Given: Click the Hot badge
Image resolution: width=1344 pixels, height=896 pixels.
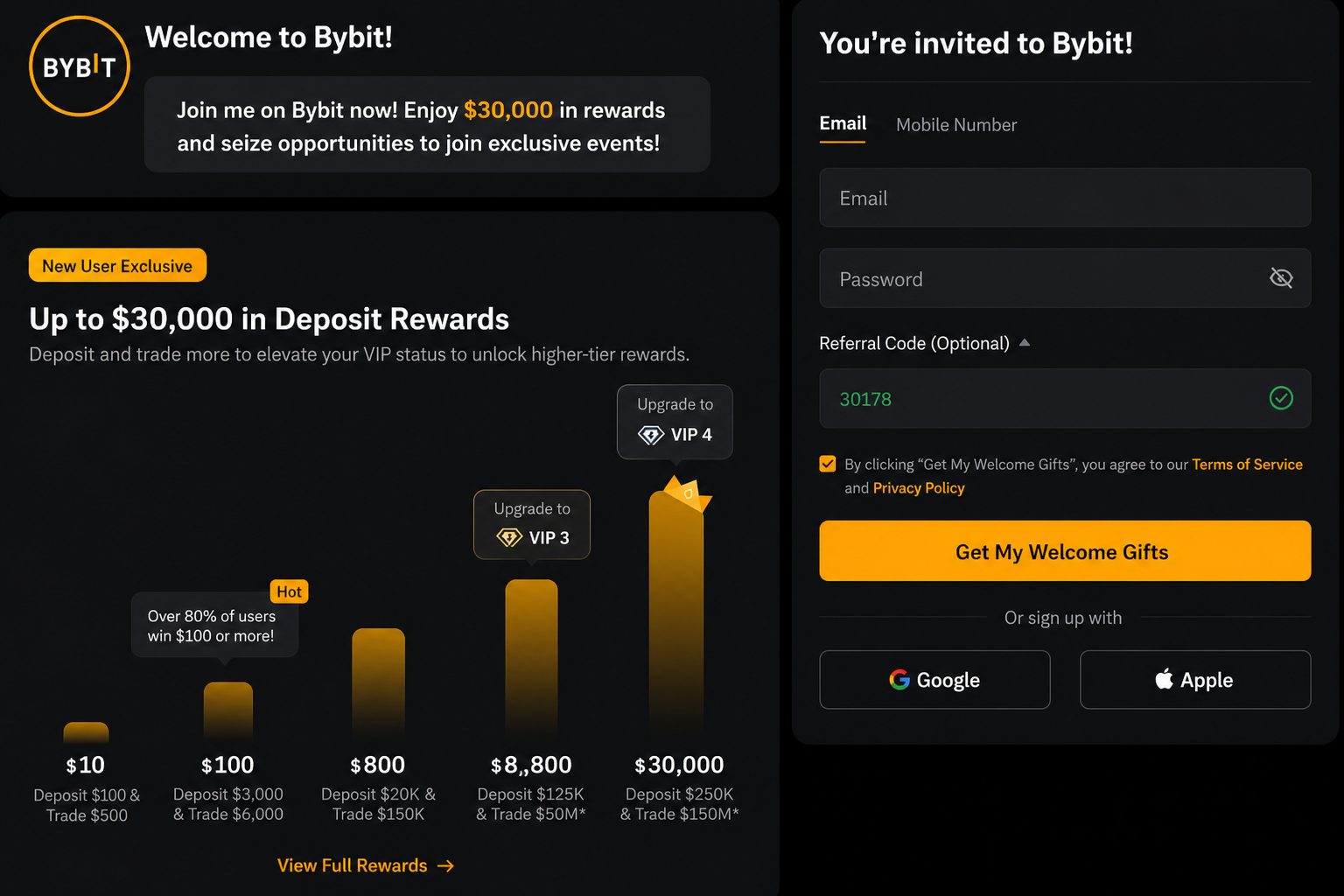Looking at the screenshot, I should pos(289,591).
